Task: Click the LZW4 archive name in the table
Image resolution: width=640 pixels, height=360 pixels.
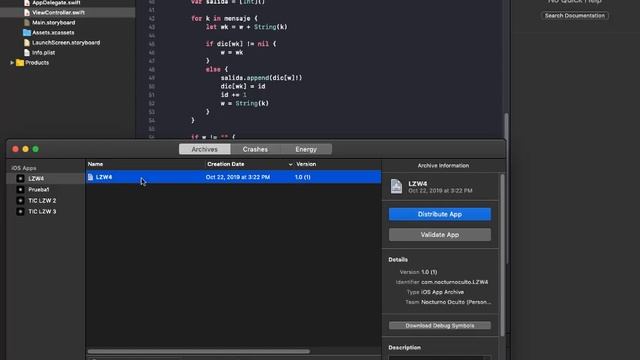Action: [x=104, y=177]
